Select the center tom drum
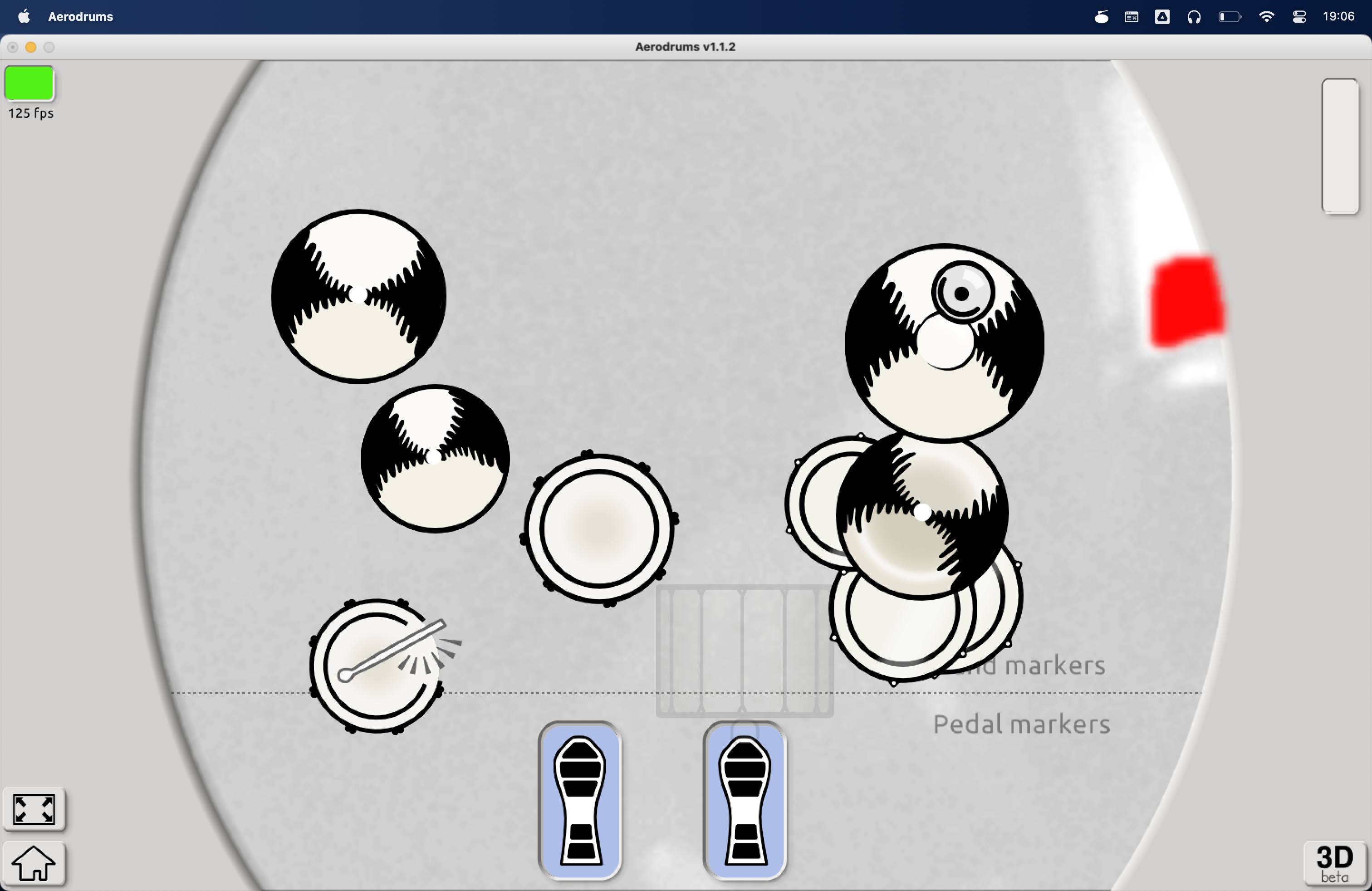1372x891 pixels. 599,529
